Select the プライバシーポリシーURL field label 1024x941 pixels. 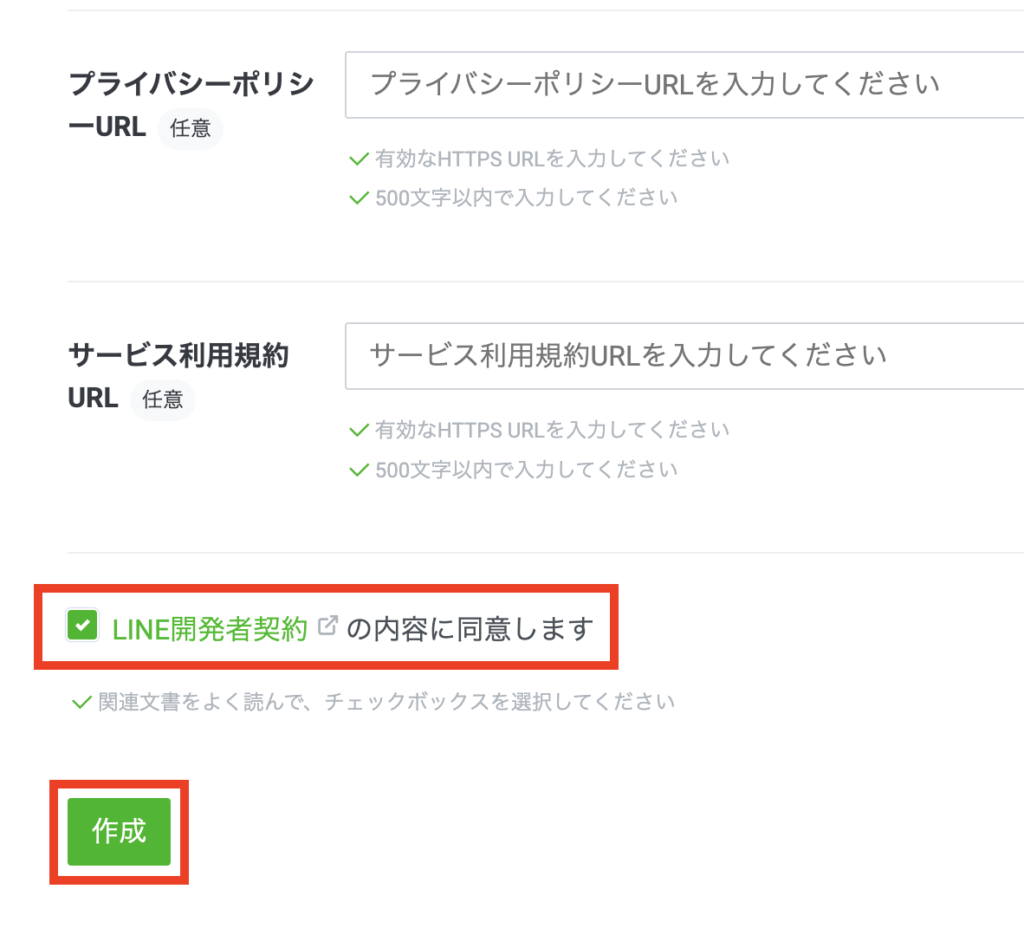(190, 85)
